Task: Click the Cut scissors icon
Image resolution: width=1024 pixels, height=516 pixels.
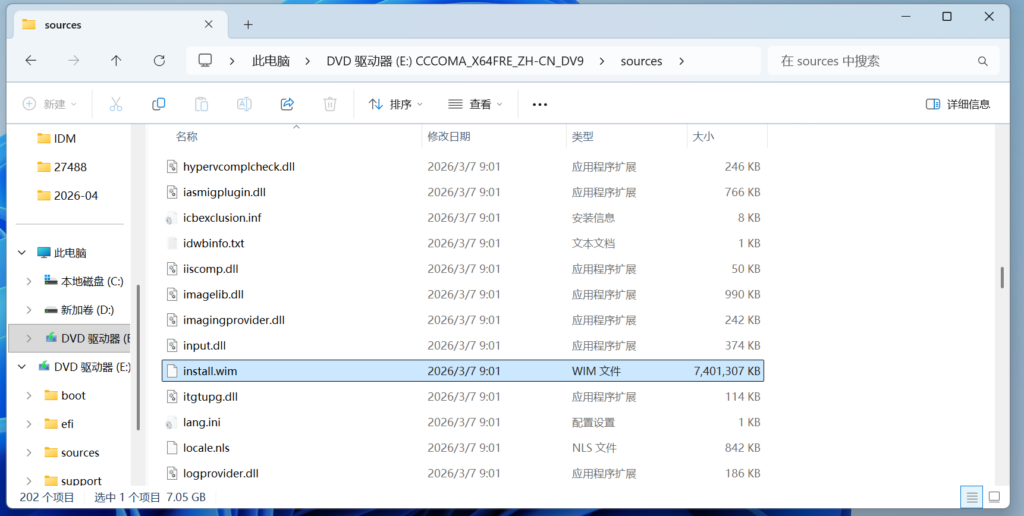Action: click(116, 104)
